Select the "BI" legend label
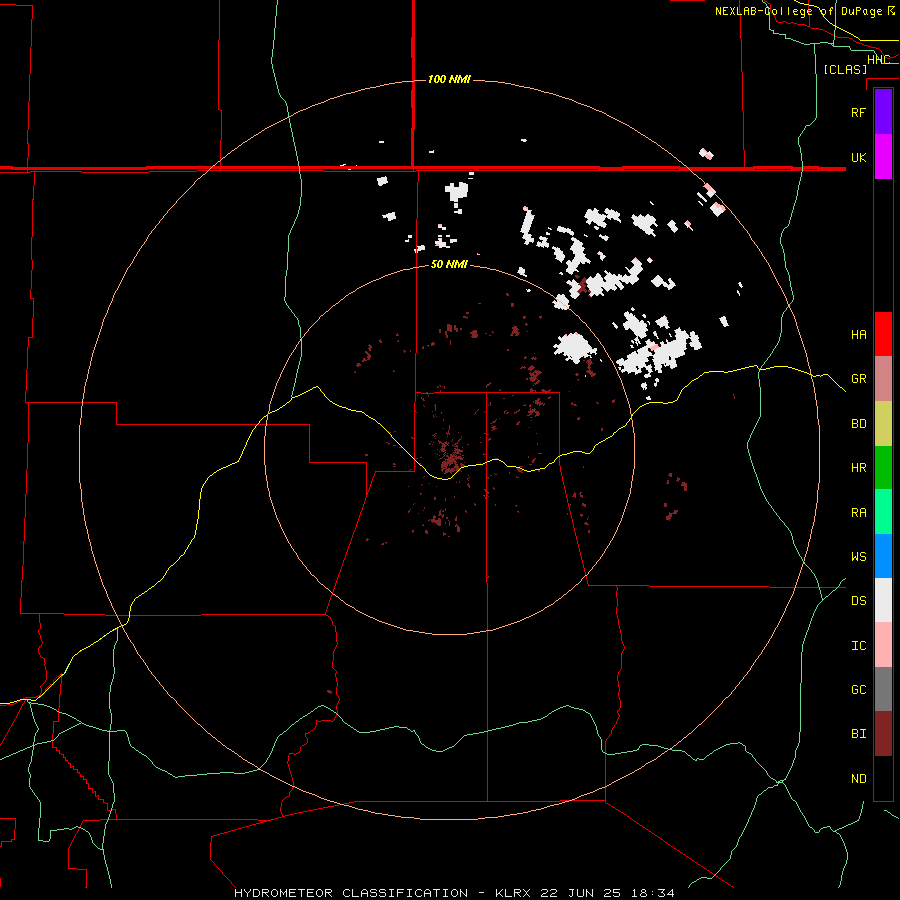This screenshot has height=900, width=900. tap(859, 734)
